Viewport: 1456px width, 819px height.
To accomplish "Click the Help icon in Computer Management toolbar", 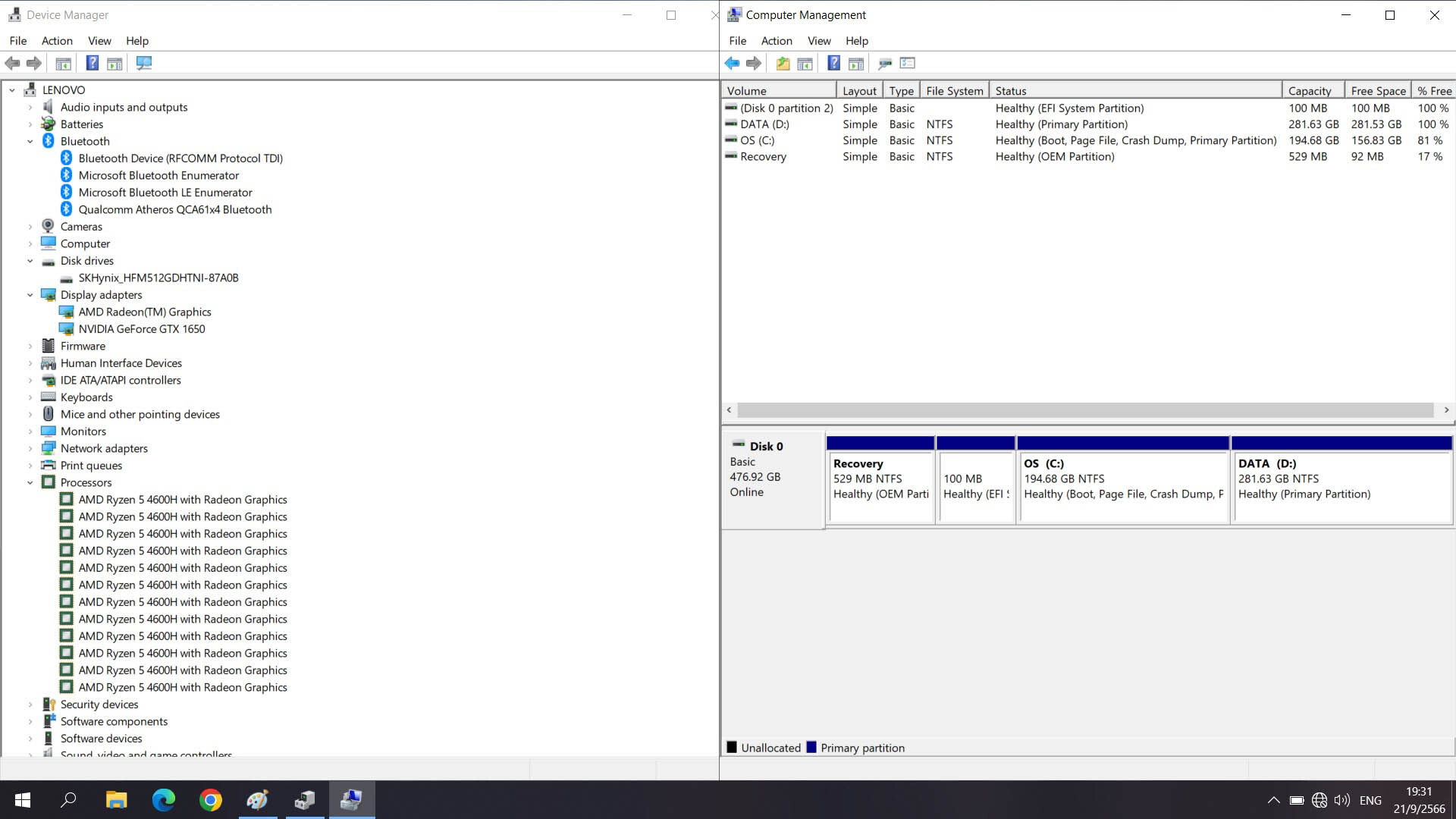I will coord(833,63).
